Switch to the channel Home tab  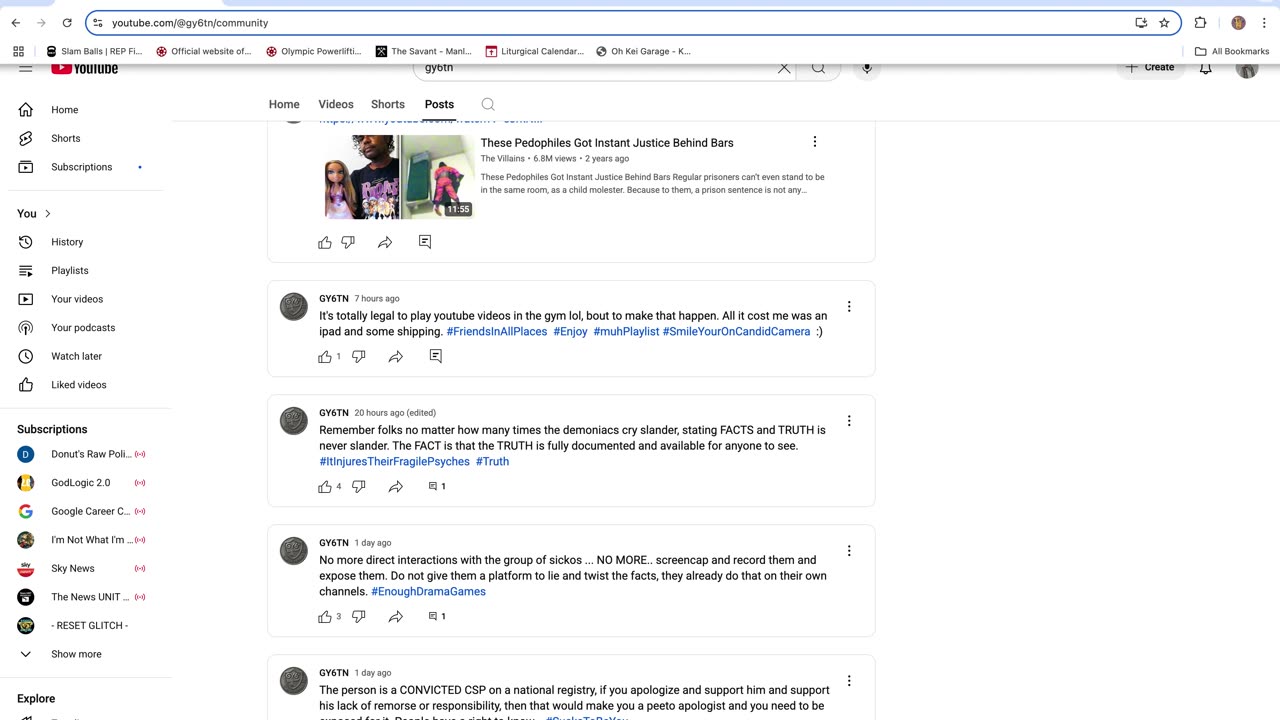tap(284, 104)
